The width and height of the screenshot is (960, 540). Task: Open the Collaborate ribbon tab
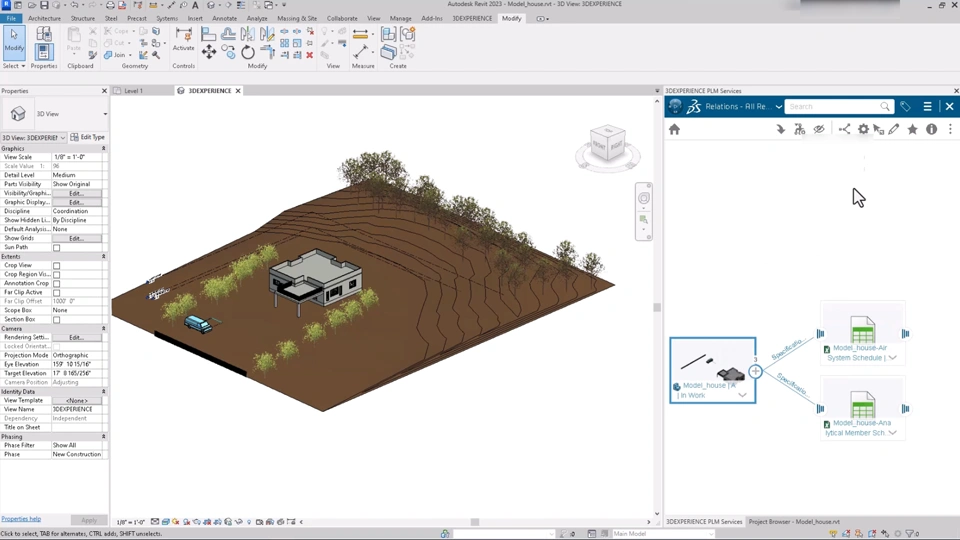[342, 18]
